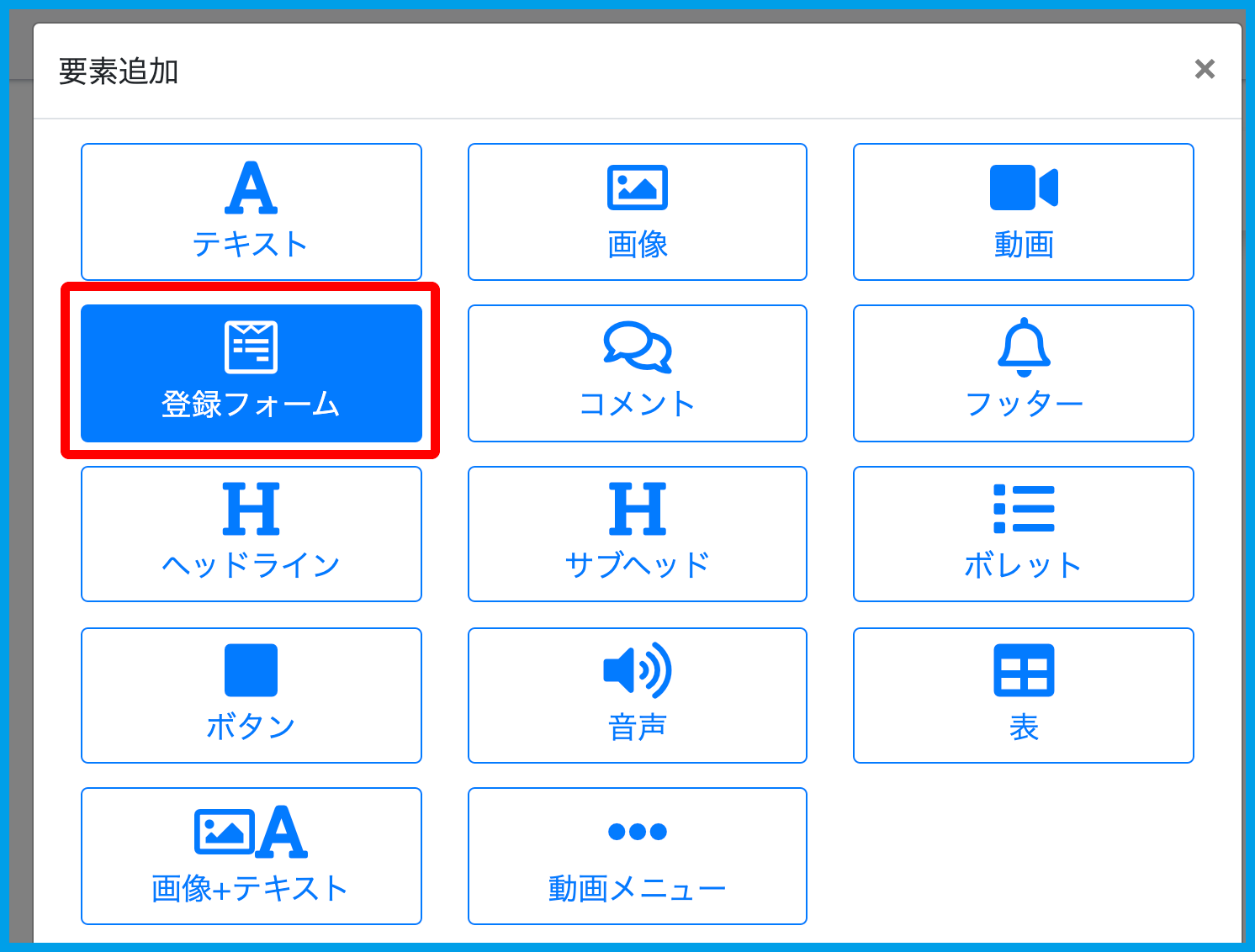Click the bell icon for フッター

(x=1023, y=346)
